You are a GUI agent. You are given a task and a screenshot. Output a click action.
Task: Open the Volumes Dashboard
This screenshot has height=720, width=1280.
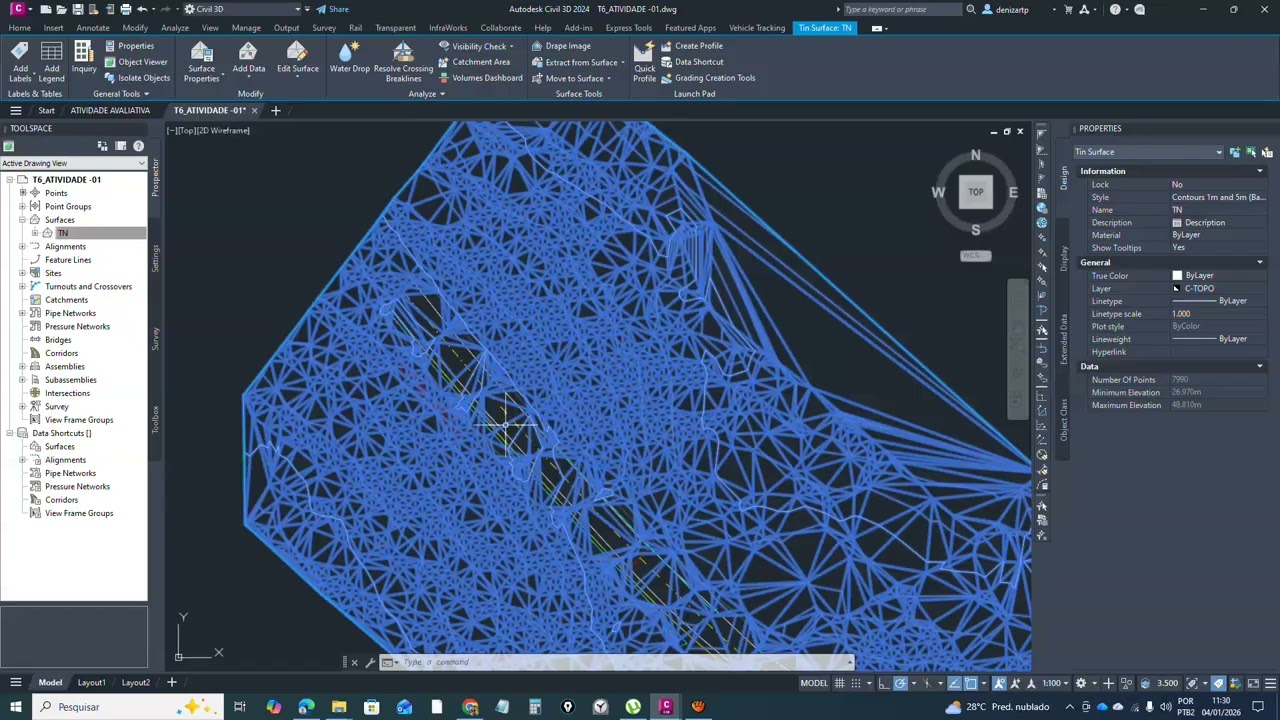click(x=480, y=78)
